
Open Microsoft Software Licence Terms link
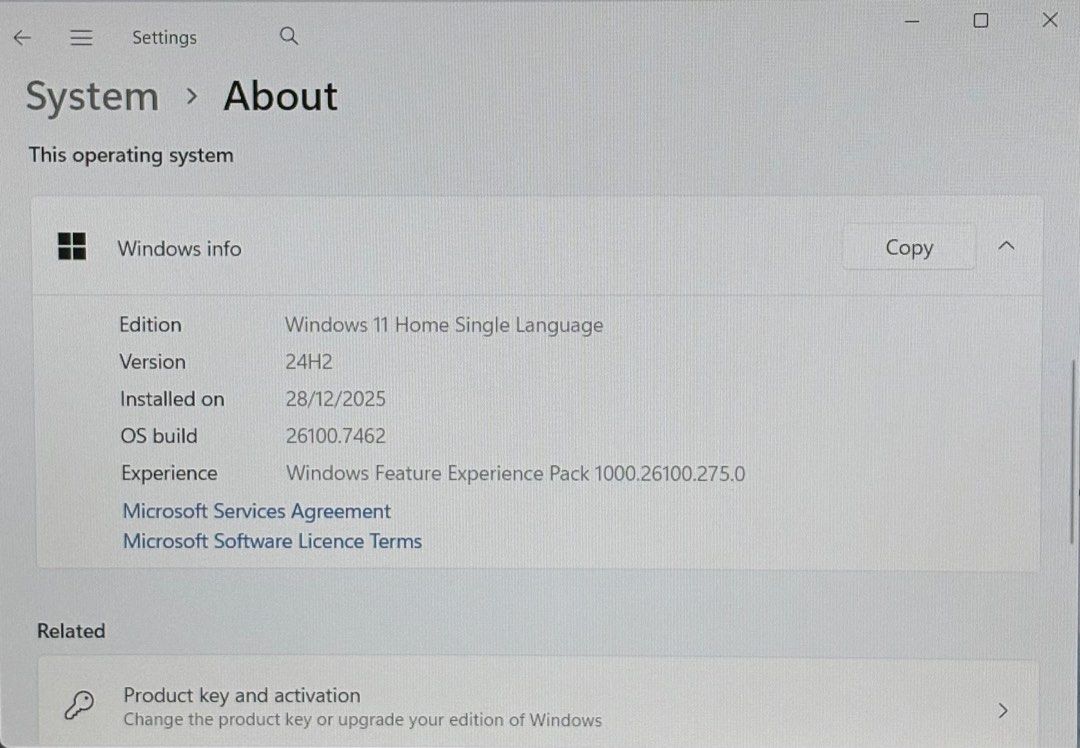[272, 541]
